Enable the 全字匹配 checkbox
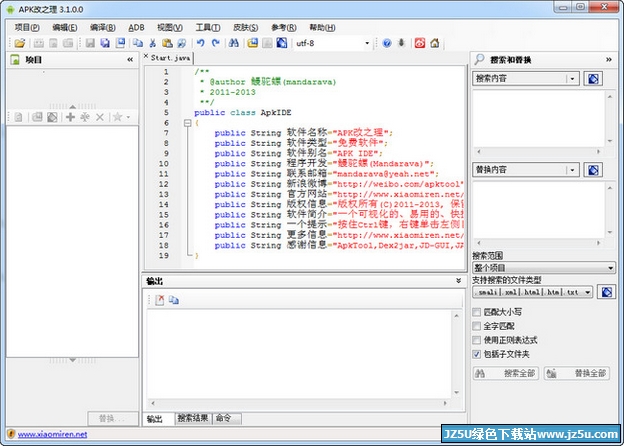 [x=476, y=326]
